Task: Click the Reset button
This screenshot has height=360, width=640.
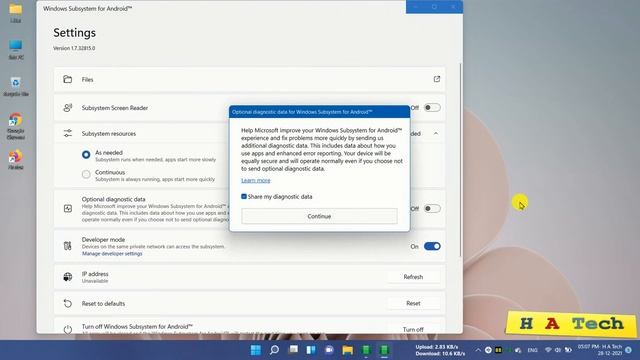Action: (x=413, y=303)
